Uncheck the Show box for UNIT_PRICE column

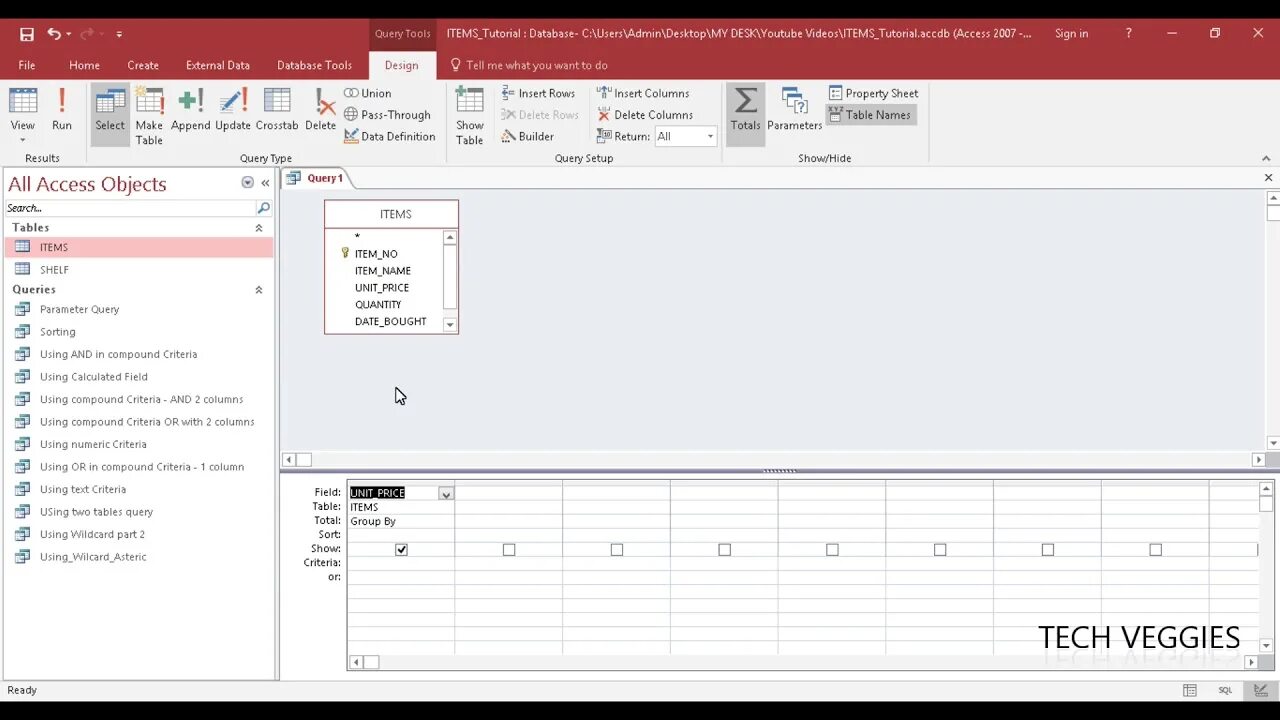(401, 550)
